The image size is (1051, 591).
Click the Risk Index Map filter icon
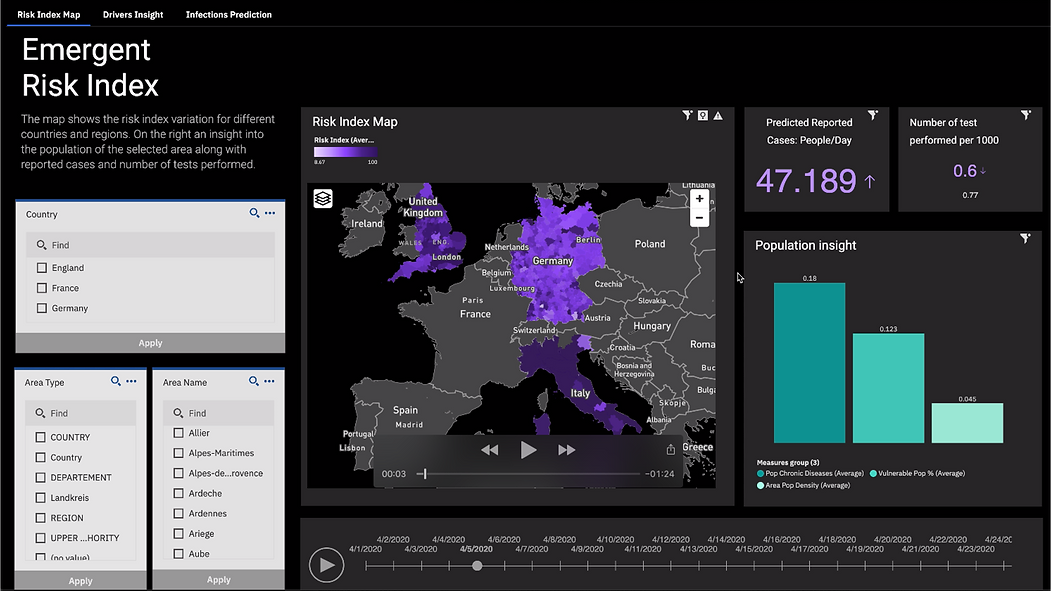click(x=687, y=115)
